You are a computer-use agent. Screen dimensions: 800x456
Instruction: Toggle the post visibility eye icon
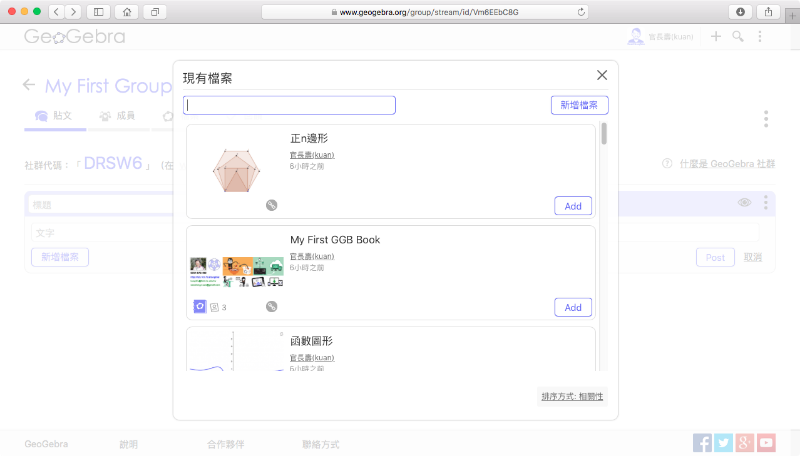point(744,202)
